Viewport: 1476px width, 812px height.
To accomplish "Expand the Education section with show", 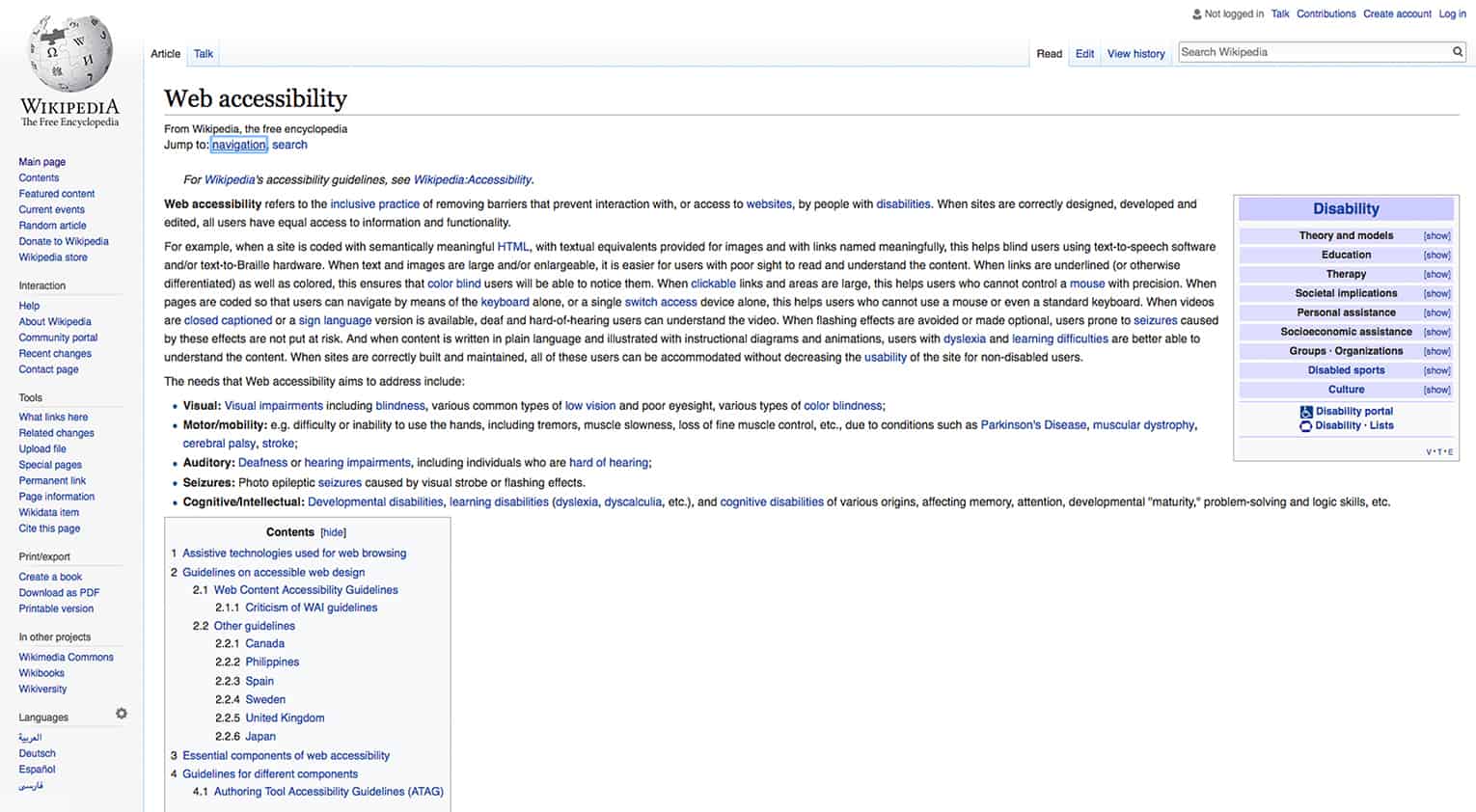I will point(1436,256).
